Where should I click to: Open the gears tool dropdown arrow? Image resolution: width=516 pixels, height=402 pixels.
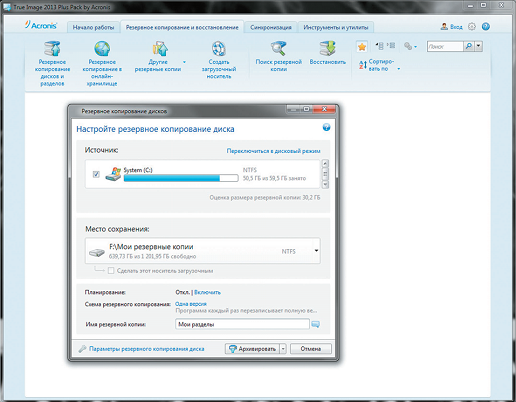click(x=415, y=47)
